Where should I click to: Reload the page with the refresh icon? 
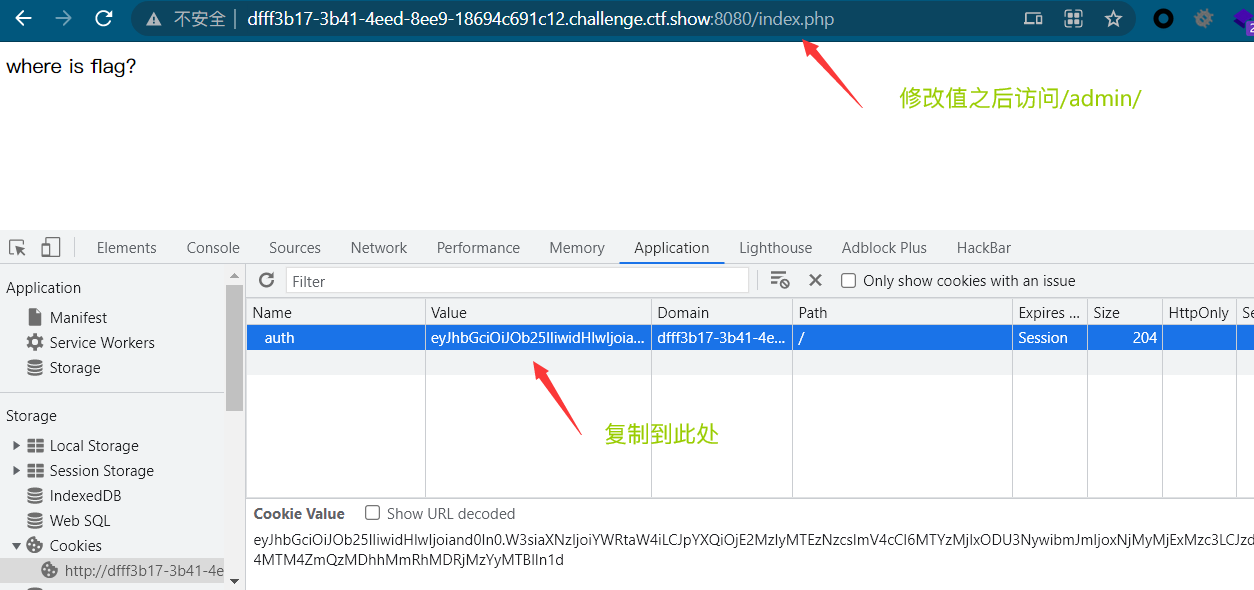[x=104, y=19]
